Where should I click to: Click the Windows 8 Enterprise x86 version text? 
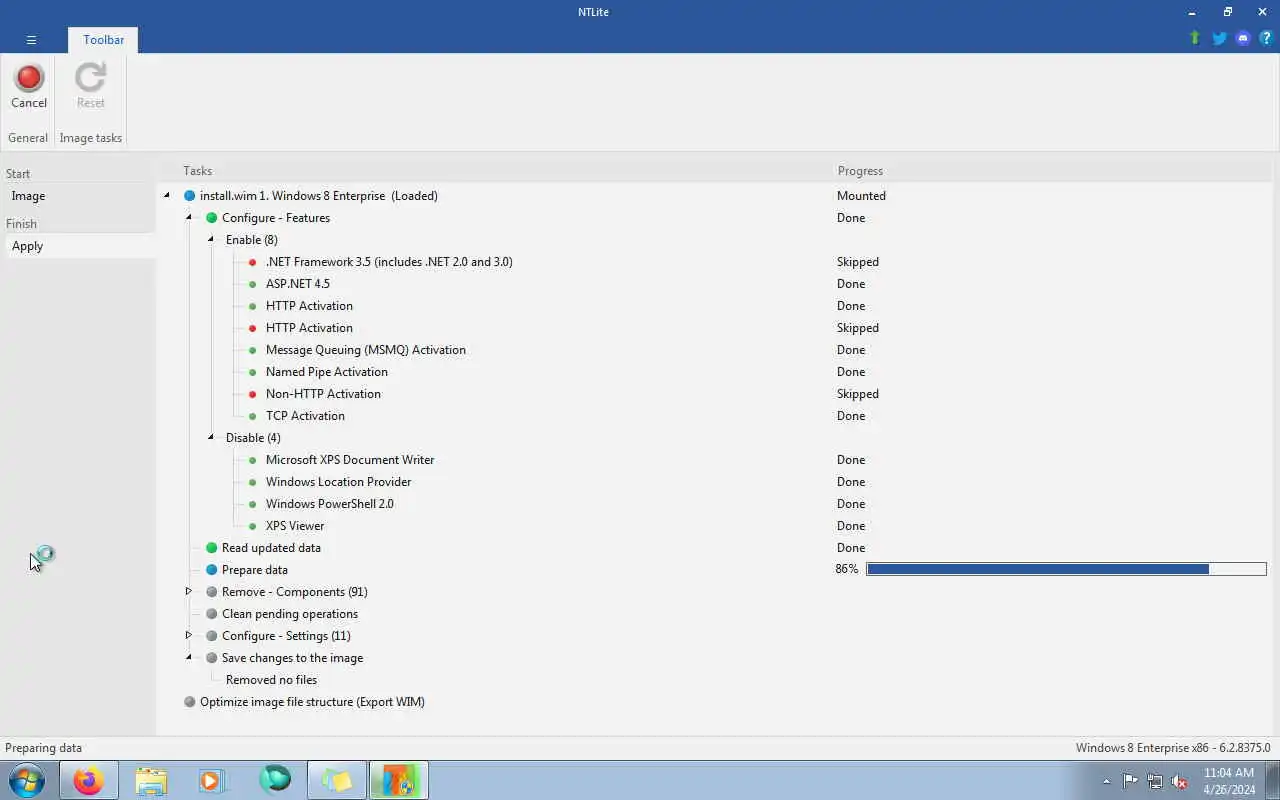[x=1173, y=748]
